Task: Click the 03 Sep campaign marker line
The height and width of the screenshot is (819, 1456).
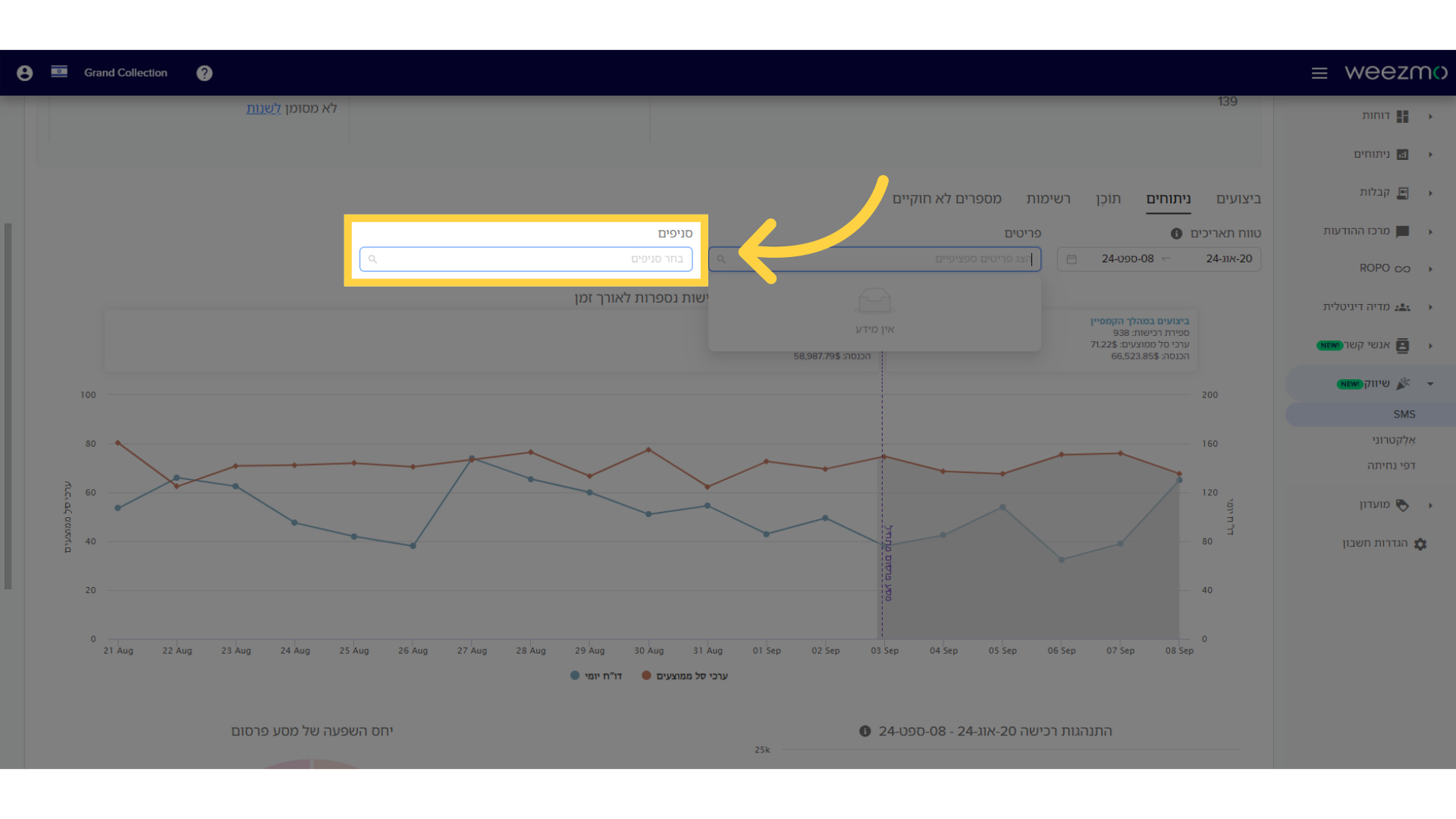Action: click(x=882, y=493)
